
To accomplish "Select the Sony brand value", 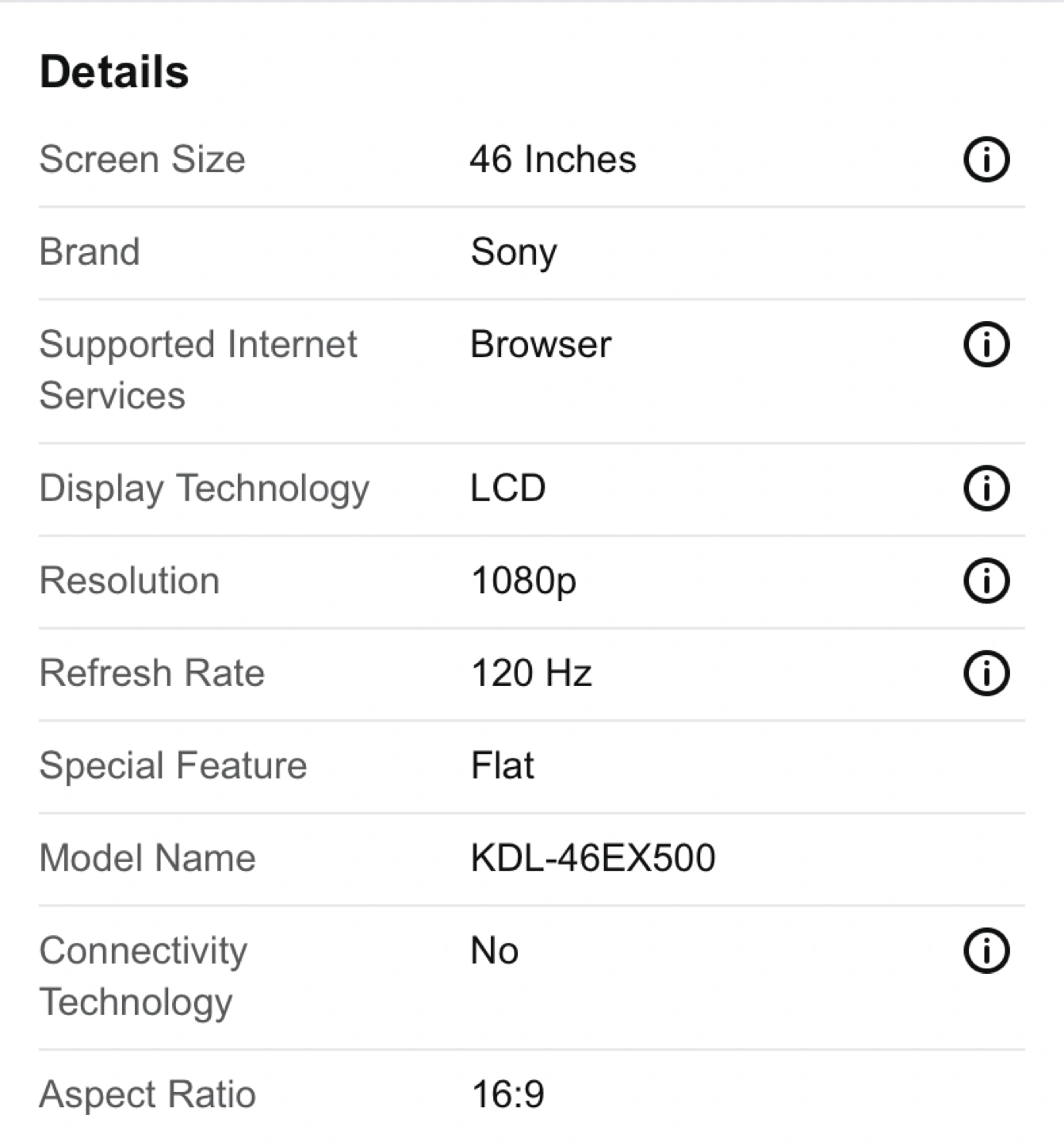I will 514,254.
